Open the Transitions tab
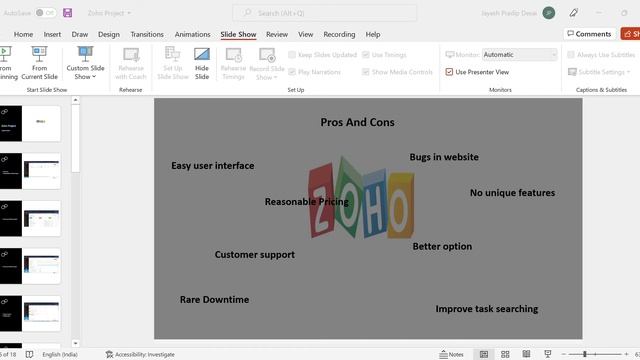Image resolution: width=640 pixels, height=360 pixels. coord(147,34)
